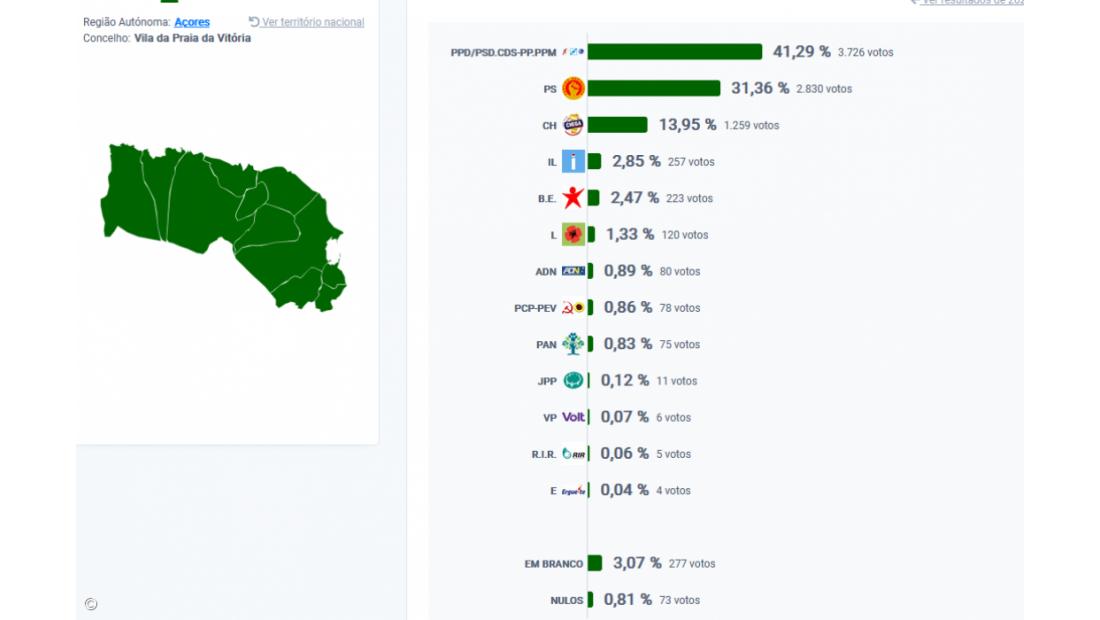Select the B.E. red star logo

click(573, 198)
